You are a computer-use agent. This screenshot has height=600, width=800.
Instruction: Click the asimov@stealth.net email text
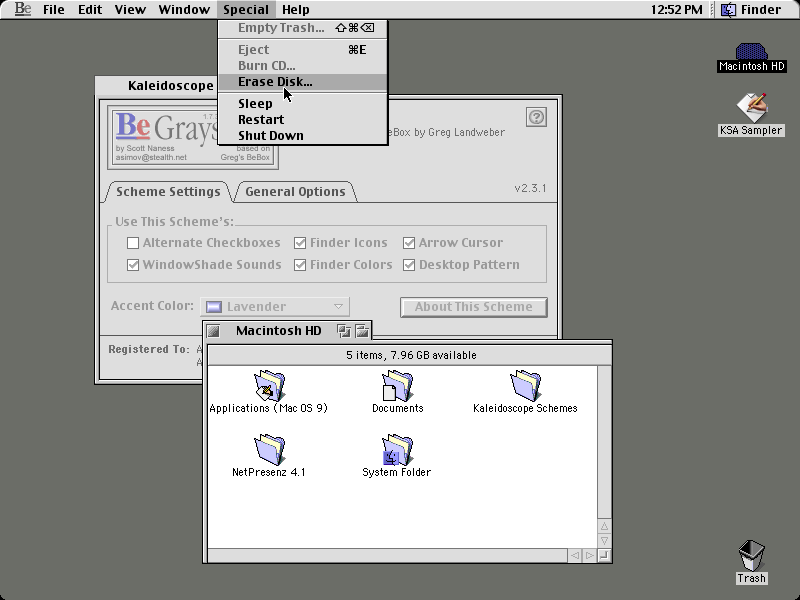coord(151,157)
